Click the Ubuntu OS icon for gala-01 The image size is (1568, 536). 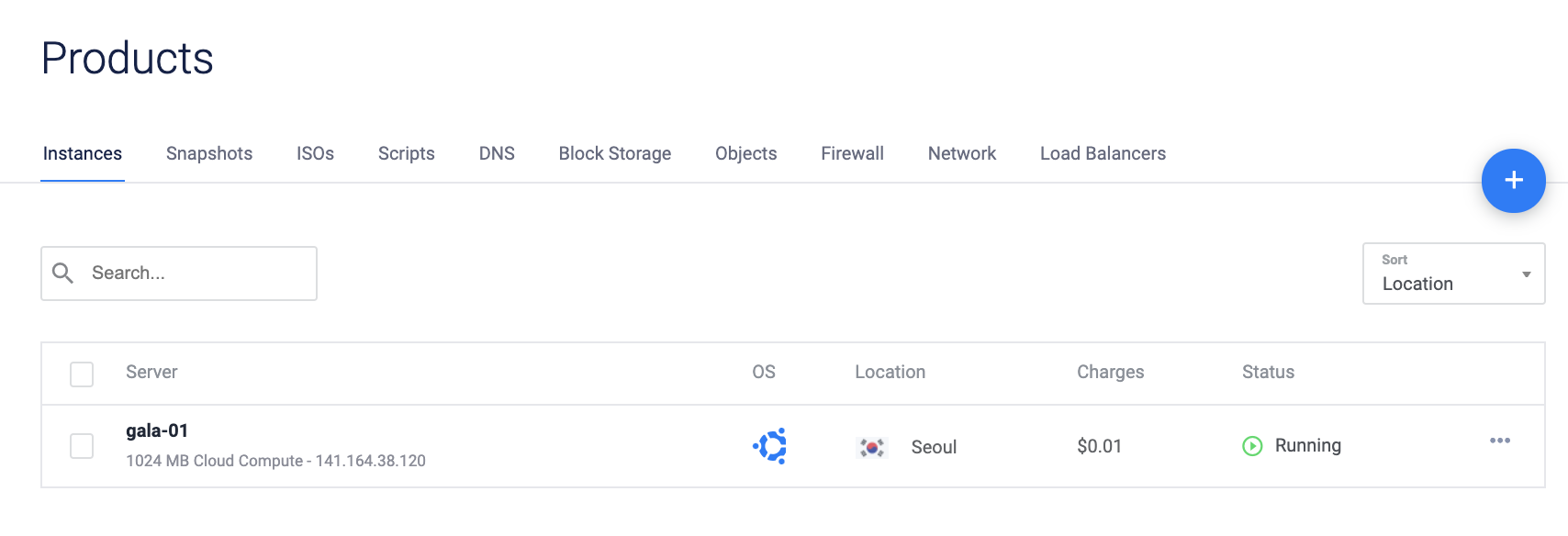pyautogui.click(x=770, y=446)
